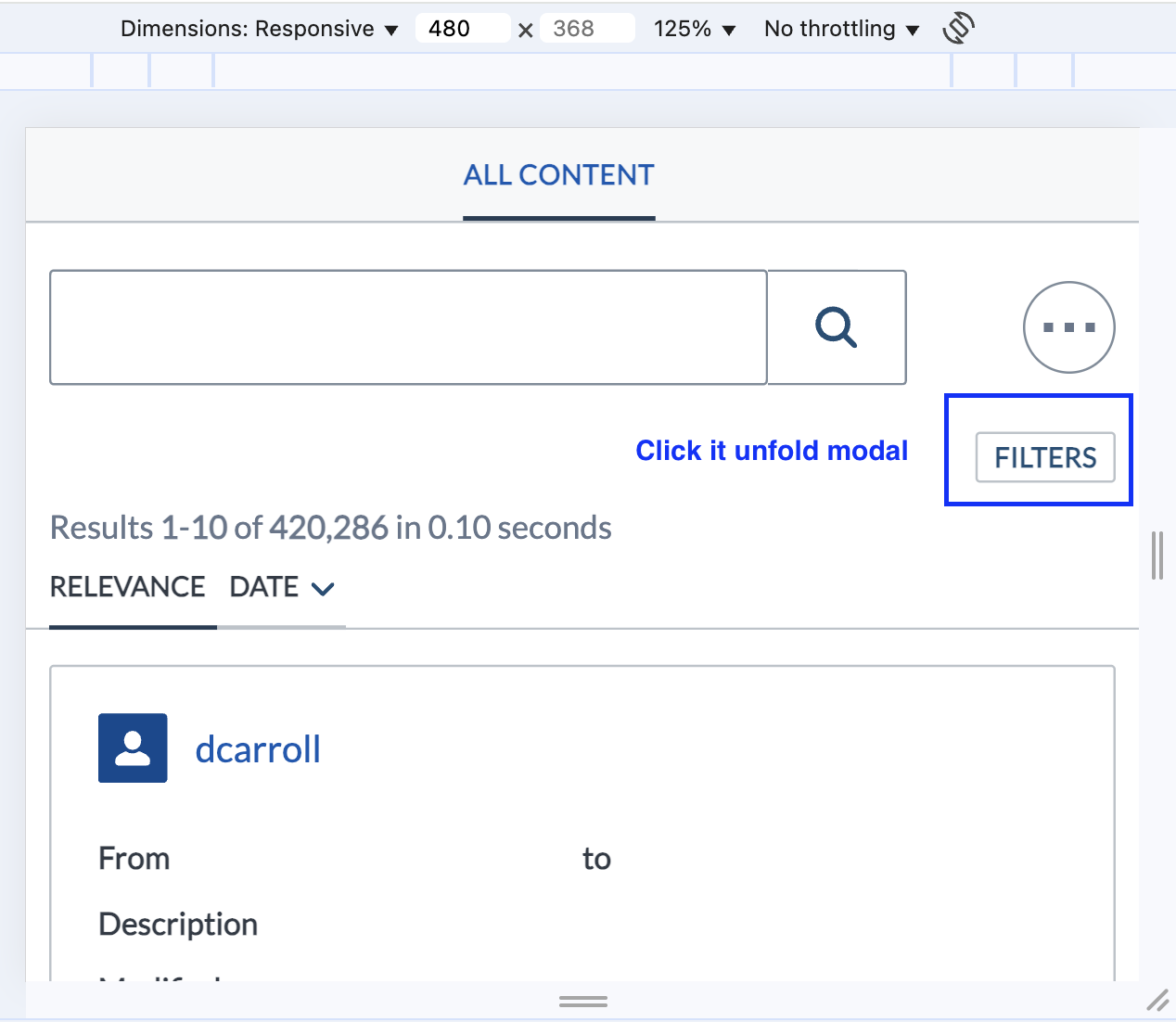This screenshot has width=1176, height=1022.
Task: Click the corner viewport resize handle
Action: tap(1157, 1001)
